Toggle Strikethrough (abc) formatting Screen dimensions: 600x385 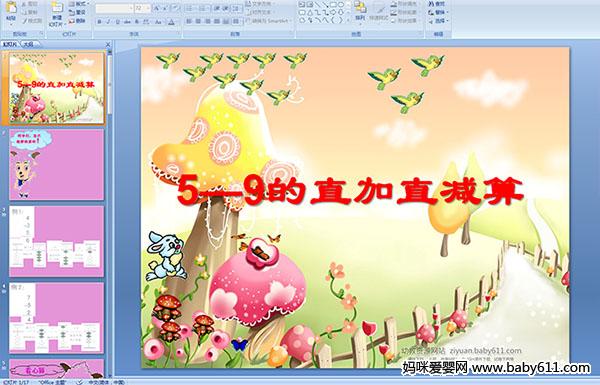coord(127,22)
